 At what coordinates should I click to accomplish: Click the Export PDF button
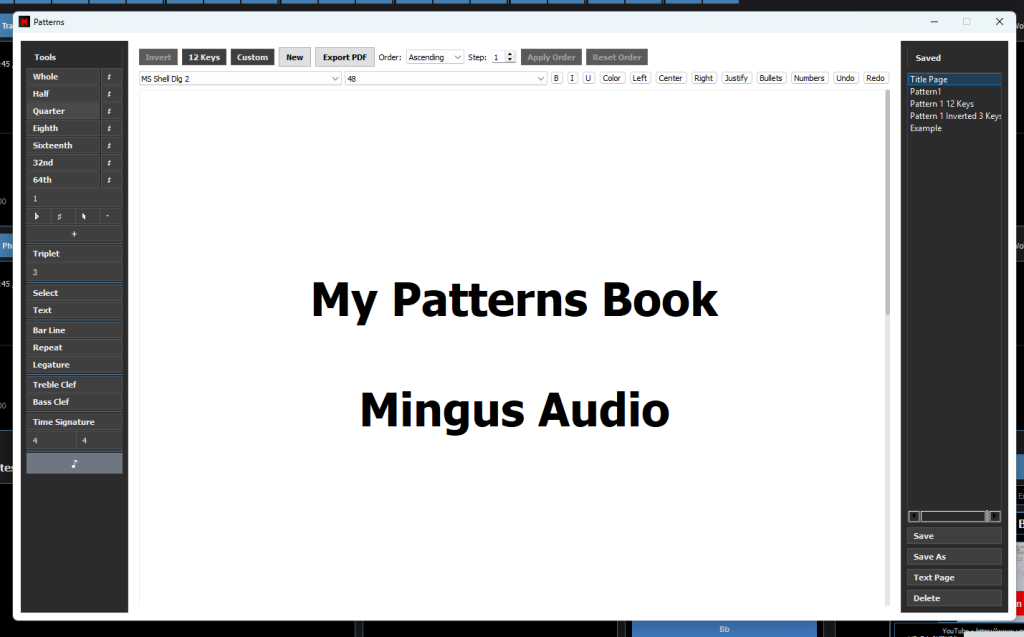point(344,57)
